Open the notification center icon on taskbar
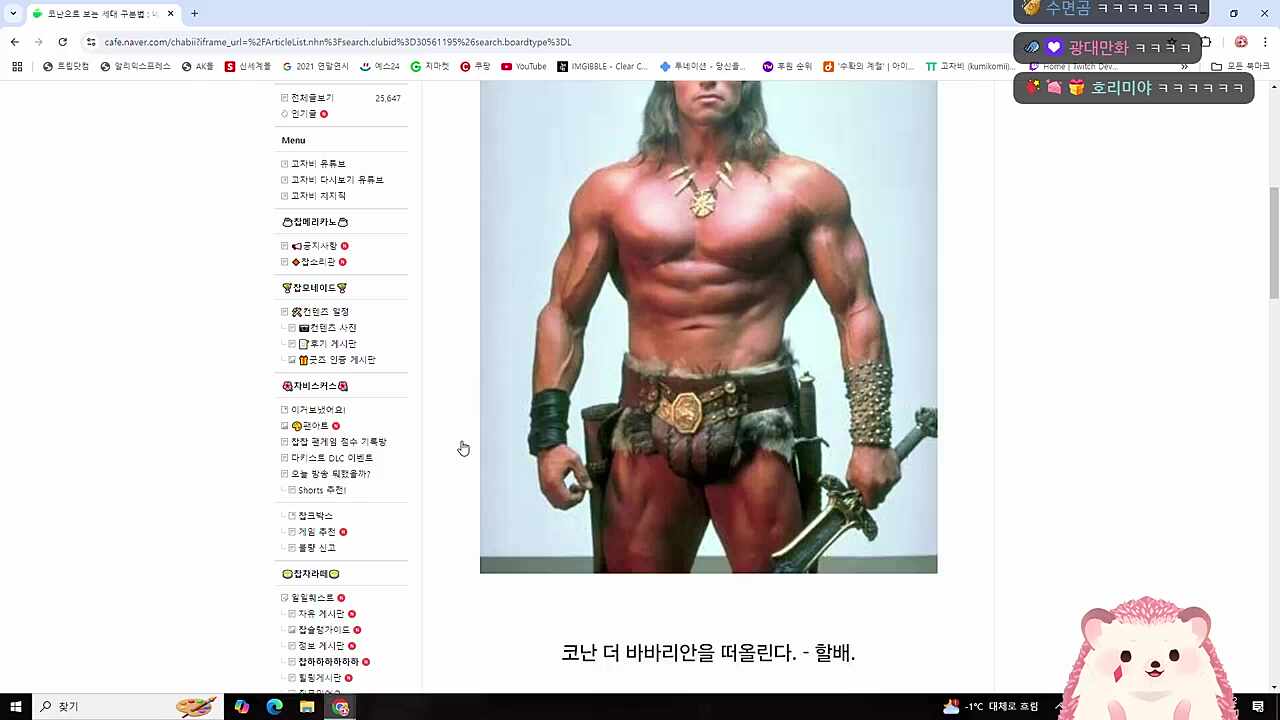Image resolution: width=1280 pixels, height=720 pixels. coord(1258,707)
